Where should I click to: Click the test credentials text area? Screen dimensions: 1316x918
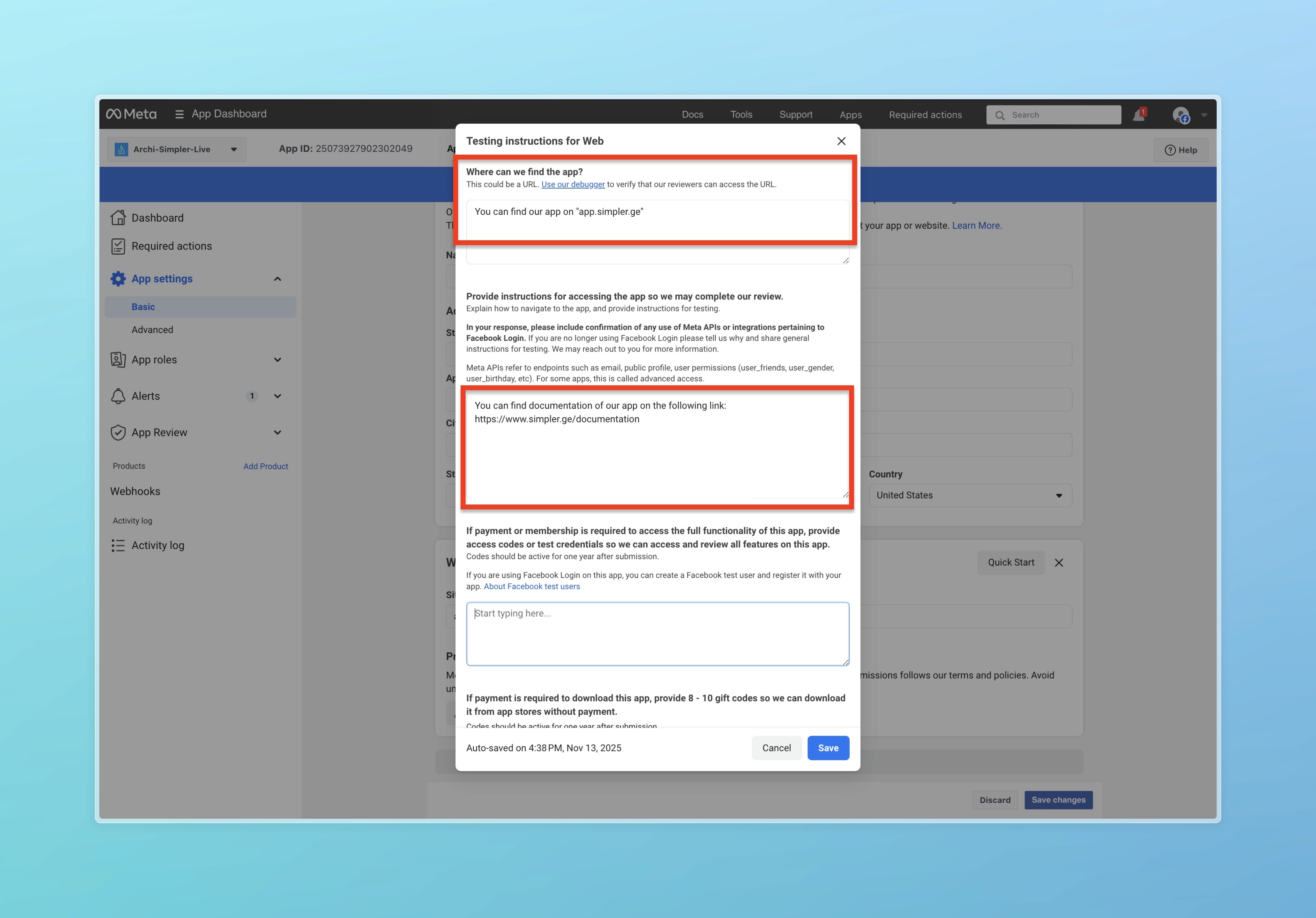[657, 634]
